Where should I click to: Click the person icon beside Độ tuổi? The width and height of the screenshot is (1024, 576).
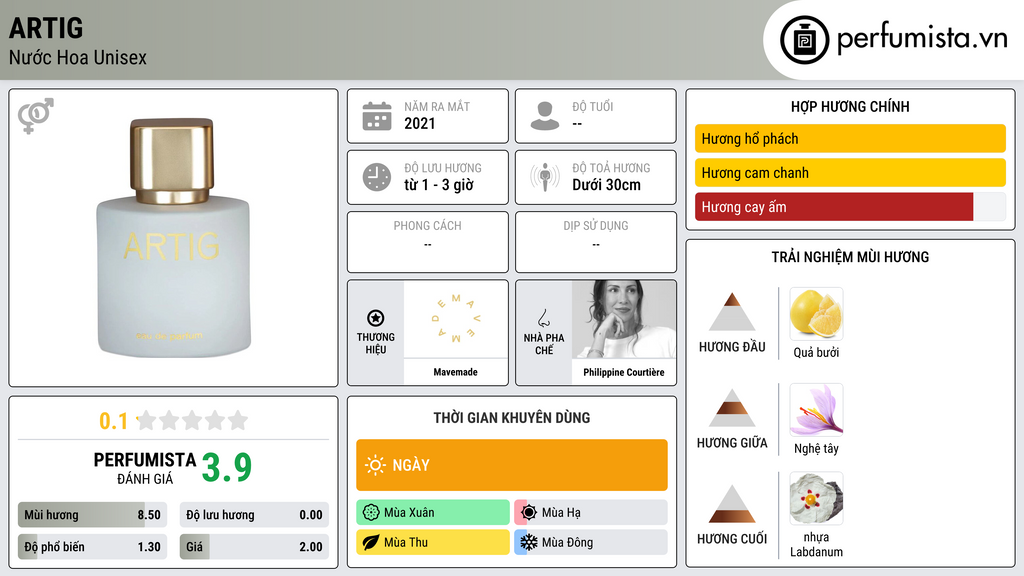(x=545, y=116)
